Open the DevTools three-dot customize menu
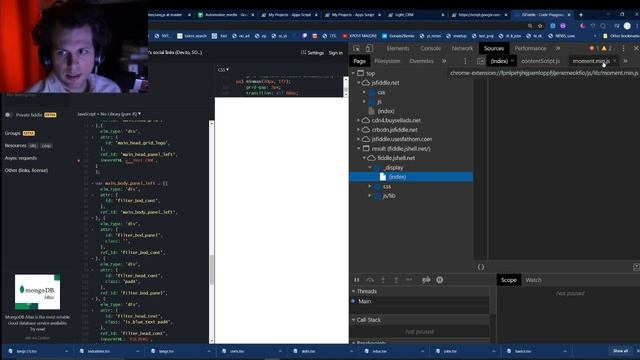 tap(623, 48)
